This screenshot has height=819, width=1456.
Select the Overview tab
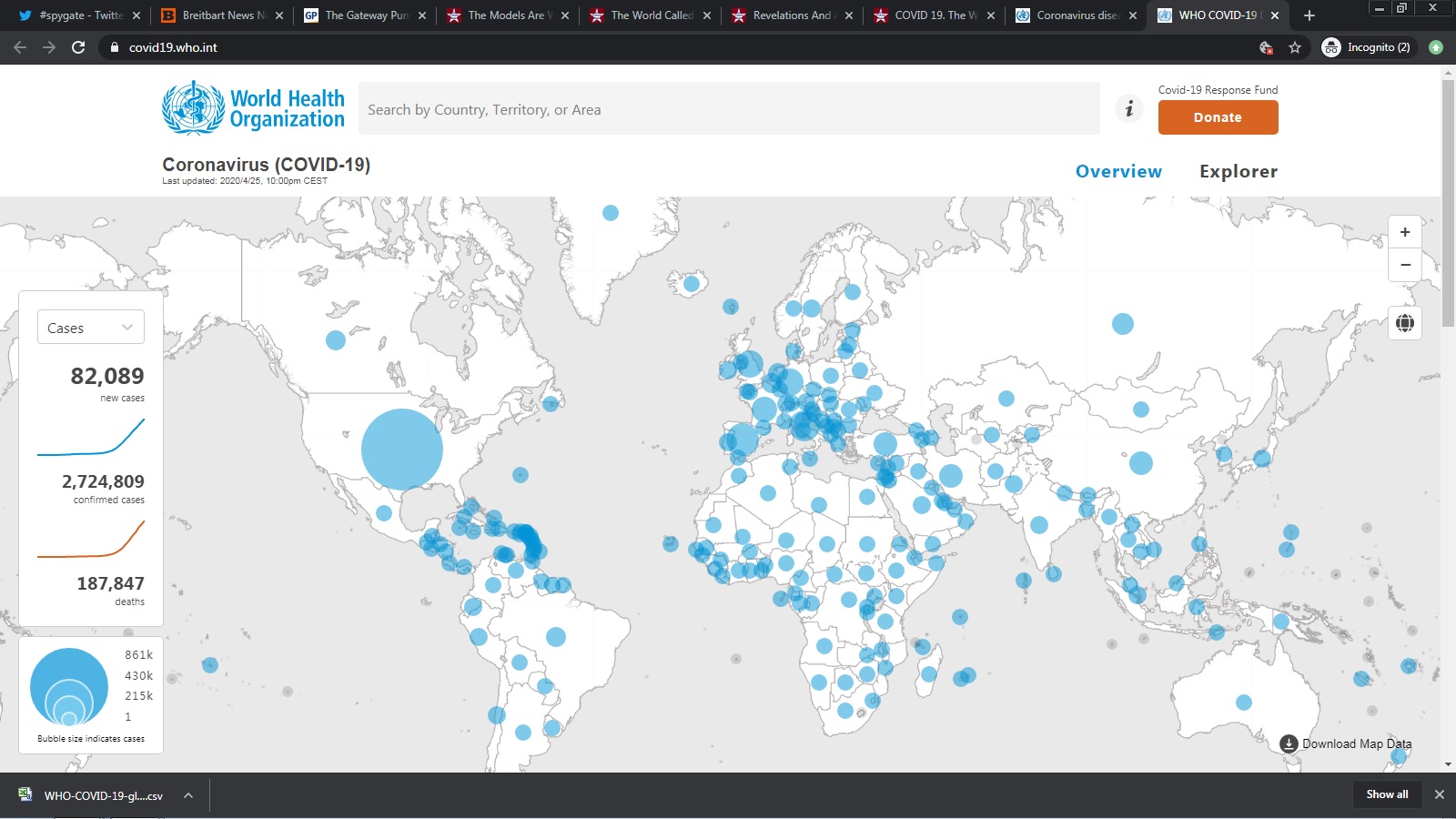(1118, 171)
